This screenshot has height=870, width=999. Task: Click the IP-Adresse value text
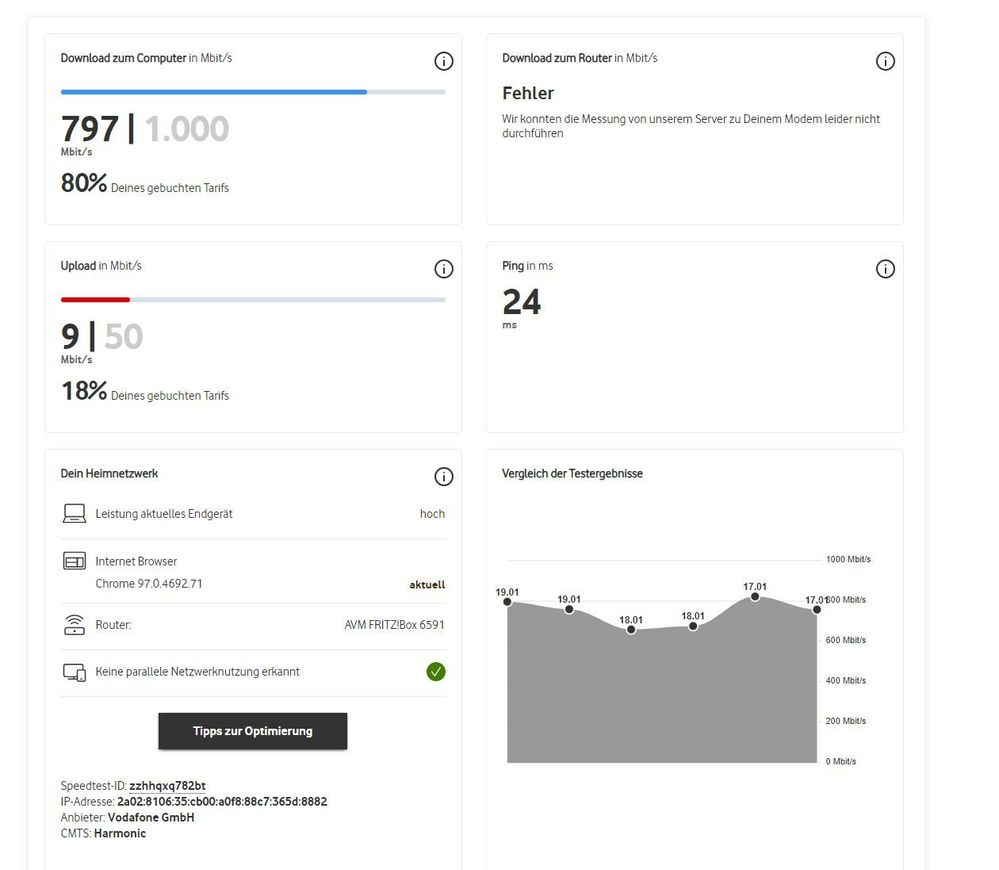click(222, 802)
